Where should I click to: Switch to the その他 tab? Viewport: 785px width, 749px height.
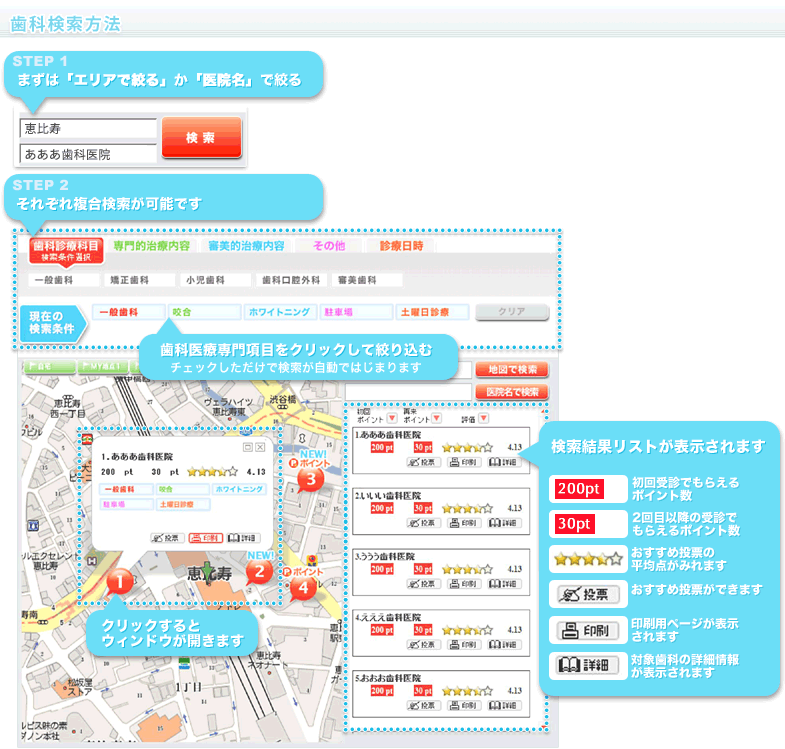point(329,246)
